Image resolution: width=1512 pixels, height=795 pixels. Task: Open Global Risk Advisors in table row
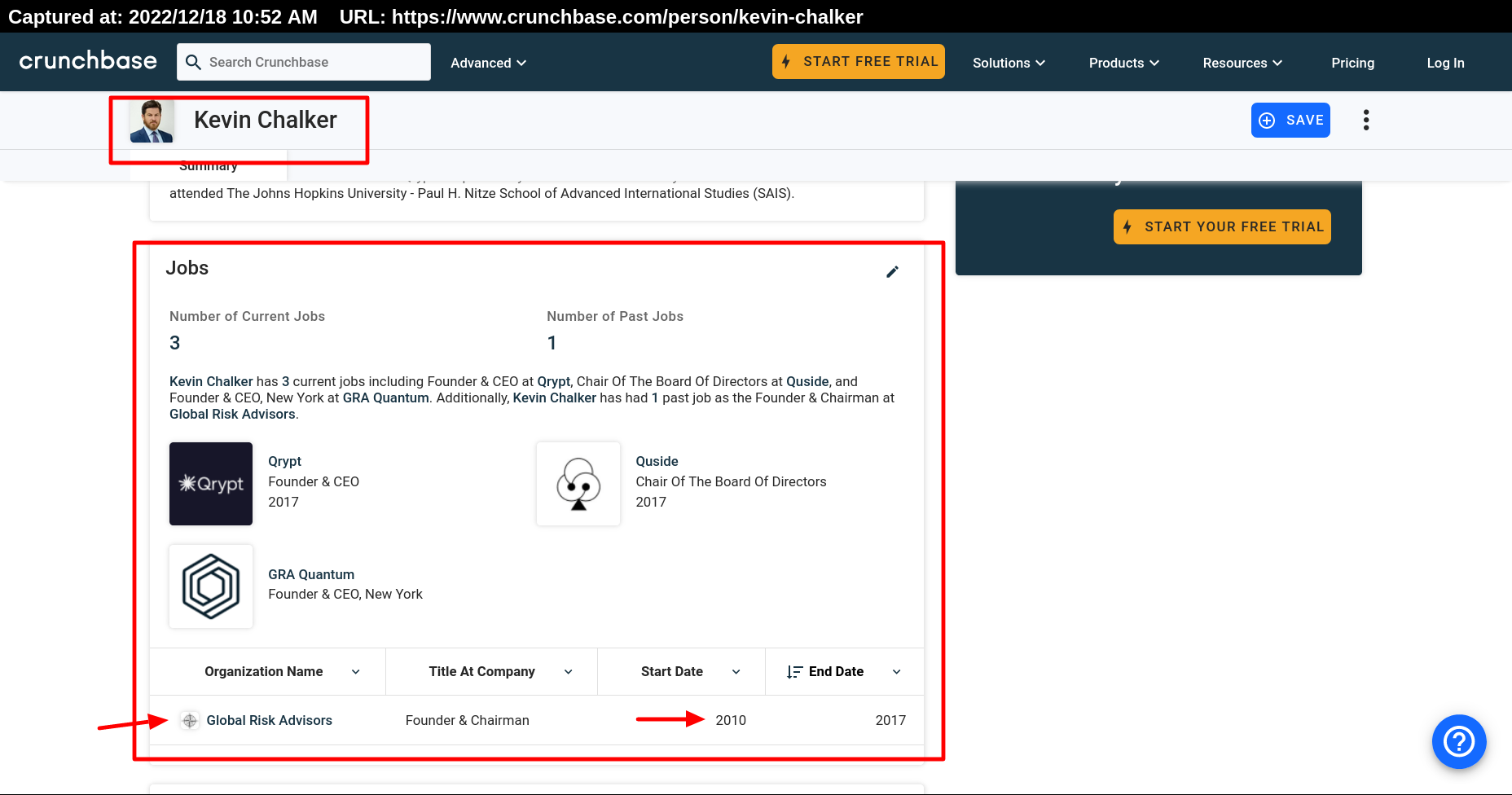[x=269, y=720]
